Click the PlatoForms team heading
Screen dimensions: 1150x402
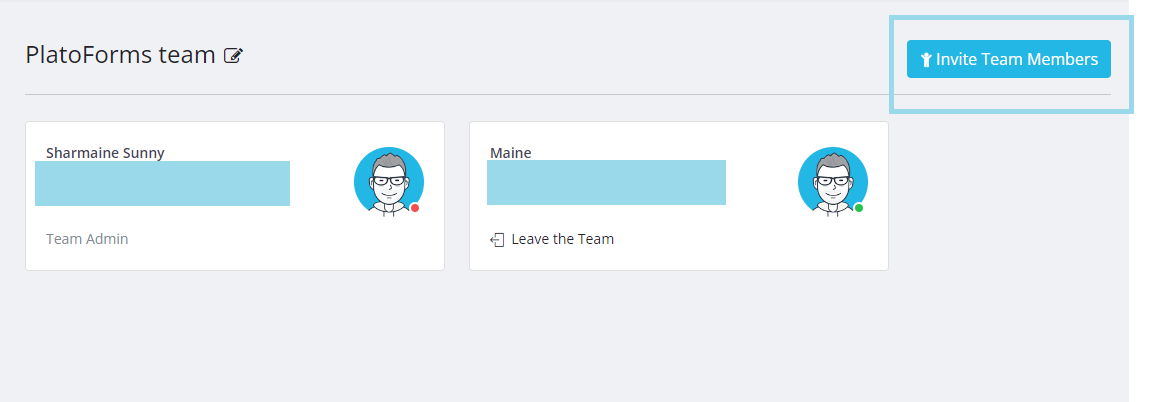120,55
